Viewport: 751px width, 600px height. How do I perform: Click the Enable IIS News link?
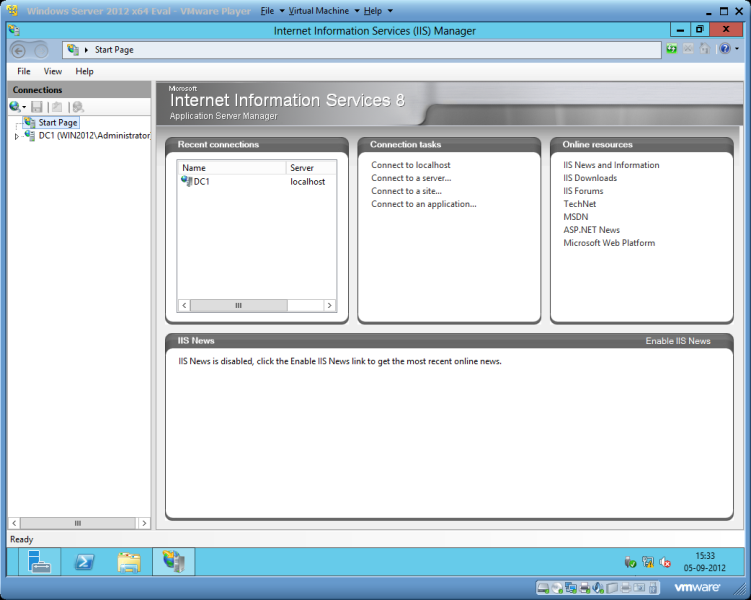(x=677, y=341)
